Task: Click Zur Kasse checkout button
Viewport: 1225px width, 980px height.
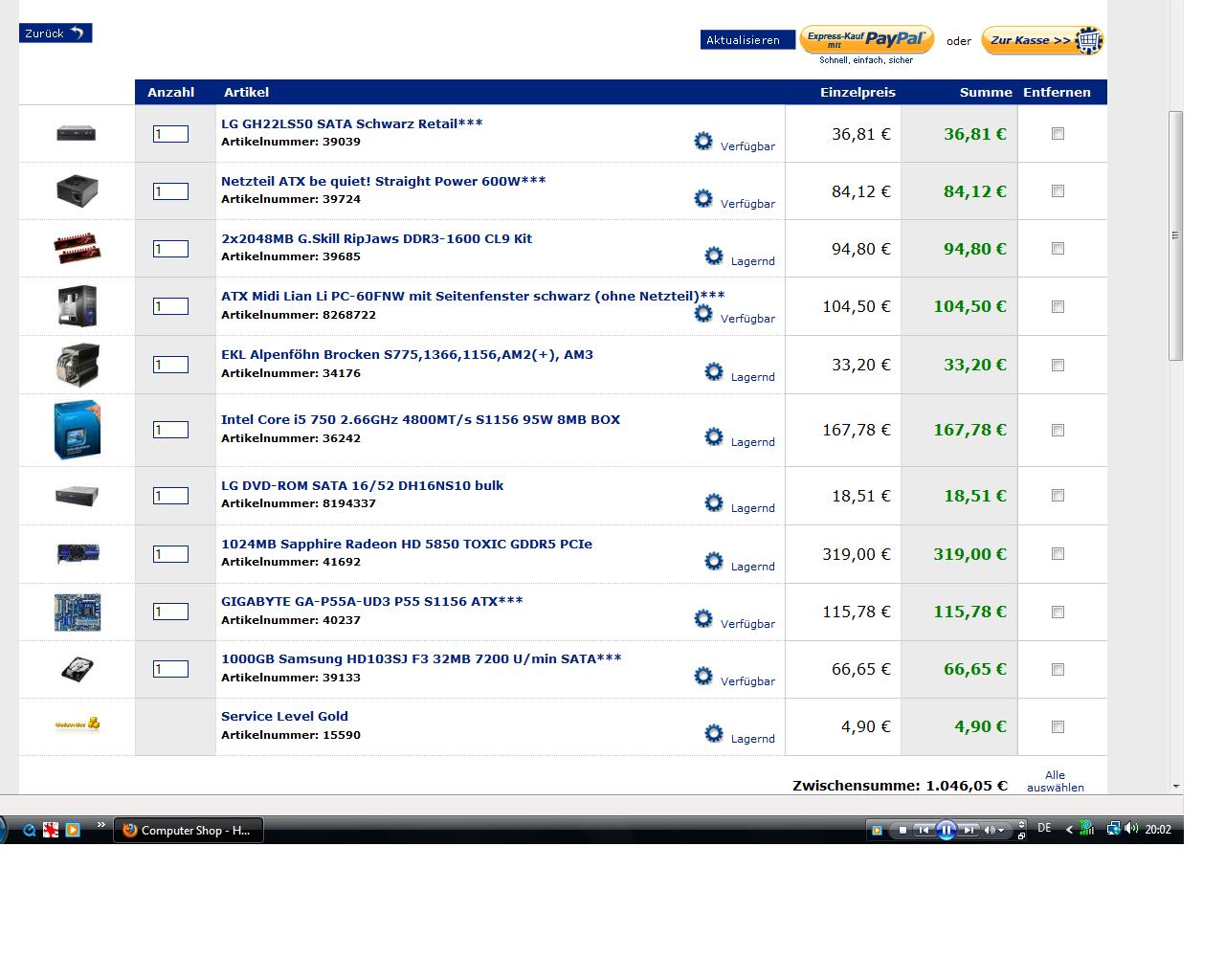Action: pyautogui.click(x=1042, y=40)
